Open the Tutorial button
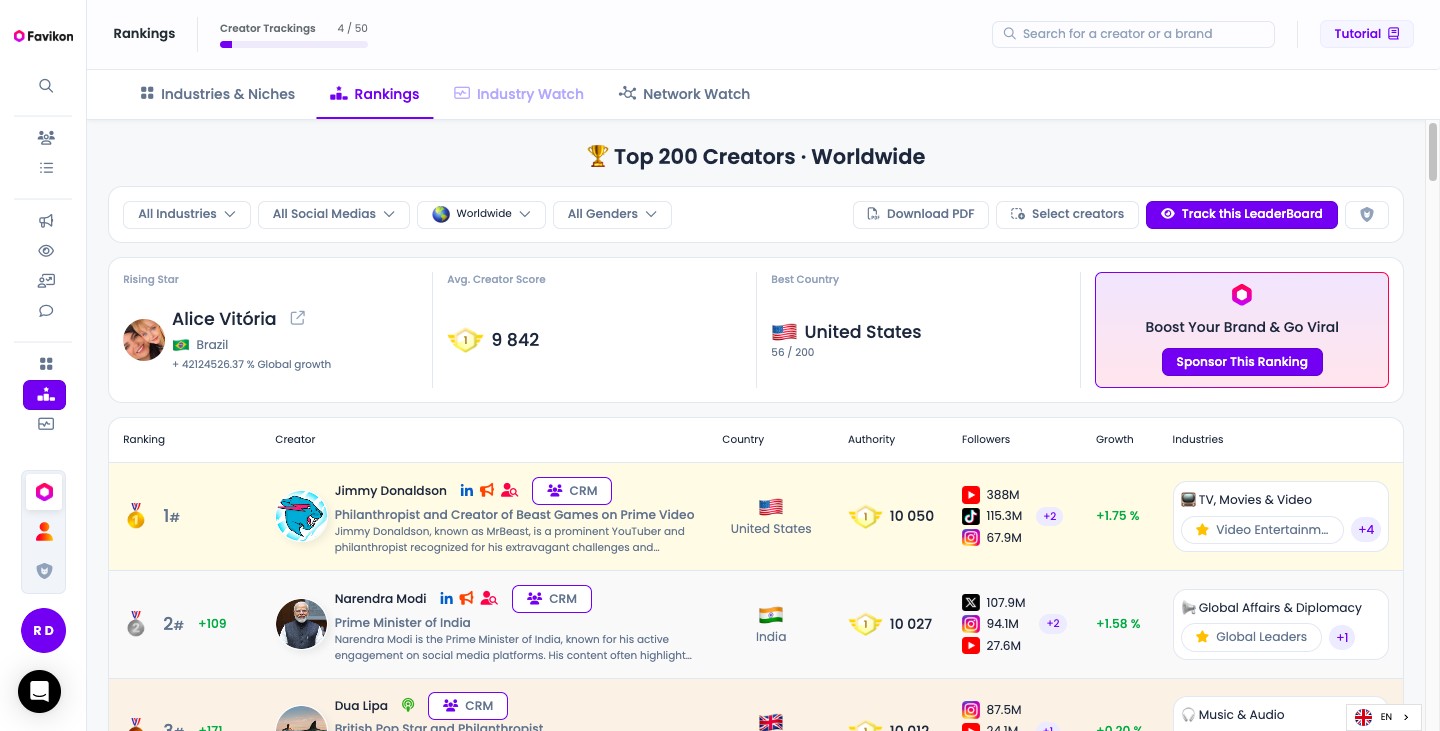This screenshot has width=1440, height=731. [x=1367, y=34]
